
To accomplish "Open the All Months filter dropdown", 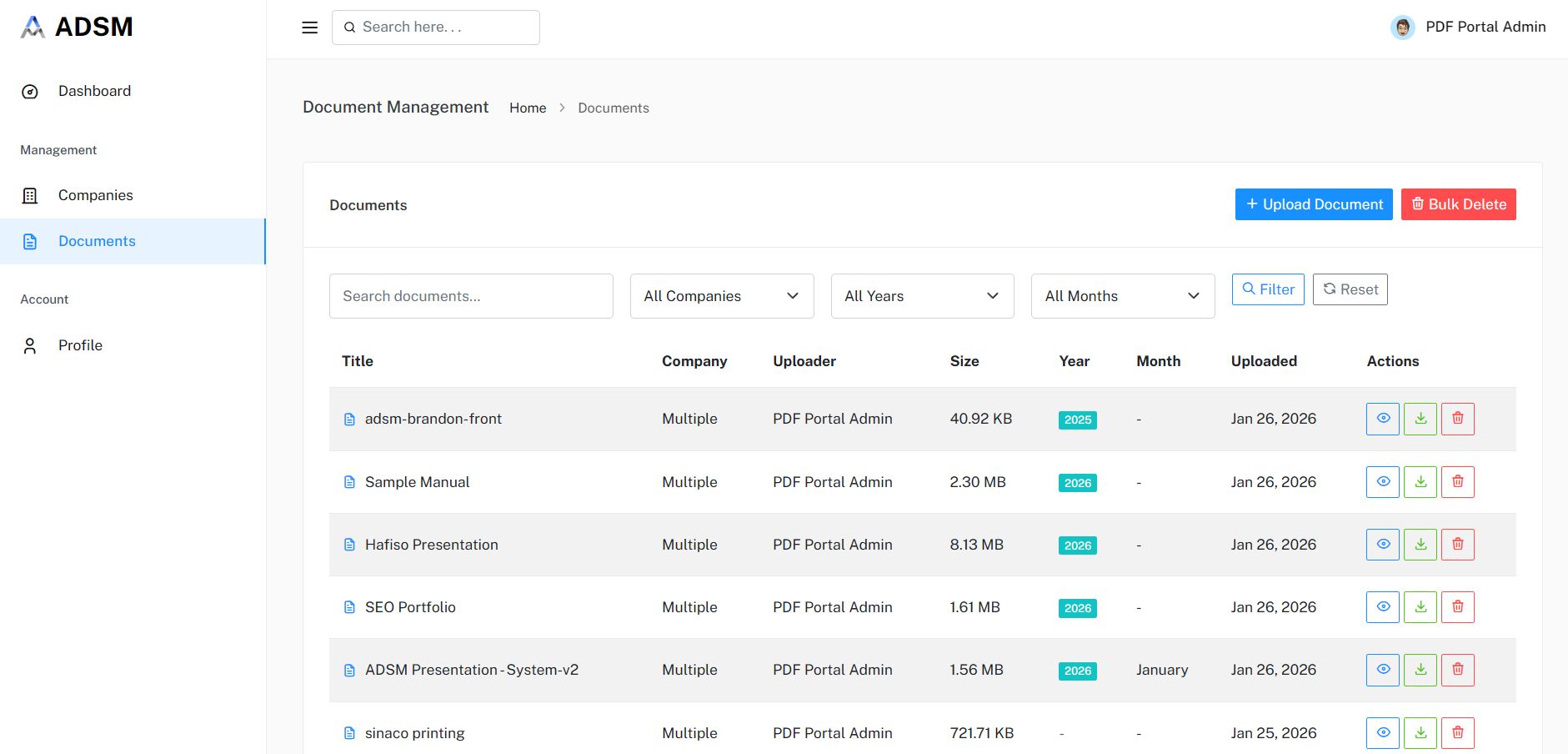I will (x=1122, y=296).
